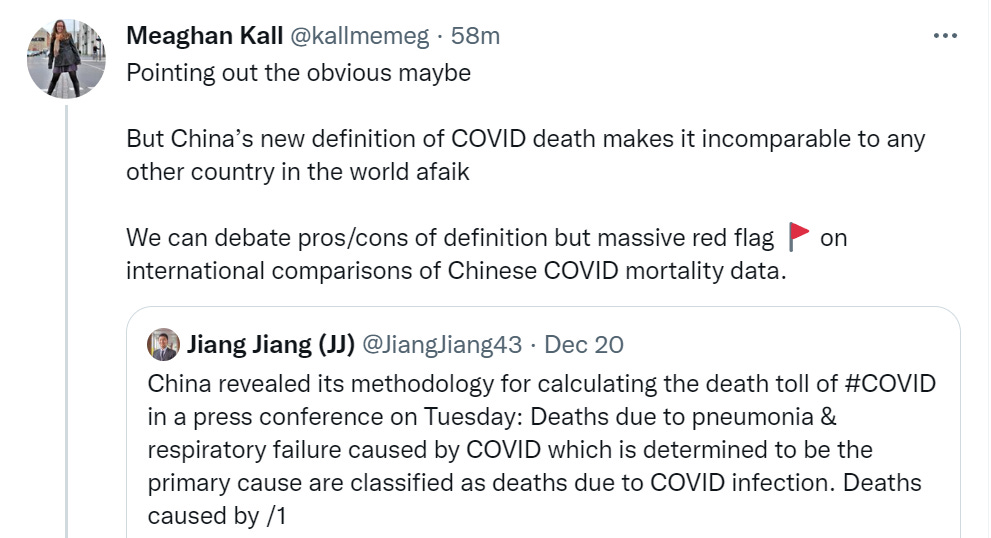
Task: Click the red flag emoji
Action: [x=799, y=237]
